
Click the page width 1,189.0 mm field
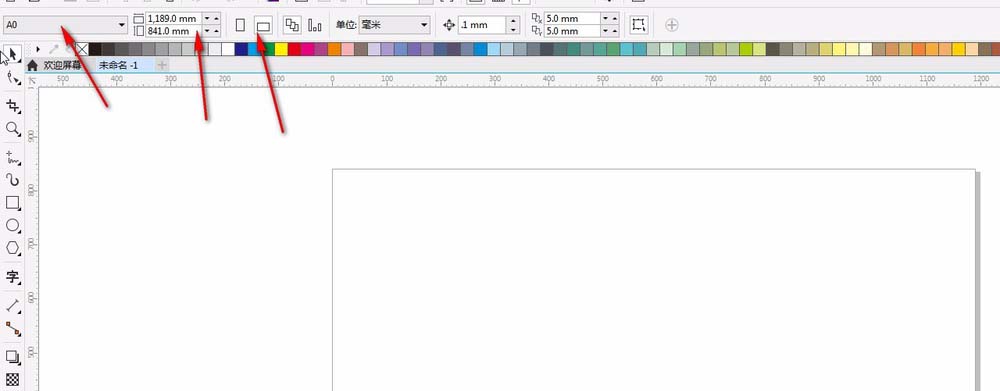[173, 18]
